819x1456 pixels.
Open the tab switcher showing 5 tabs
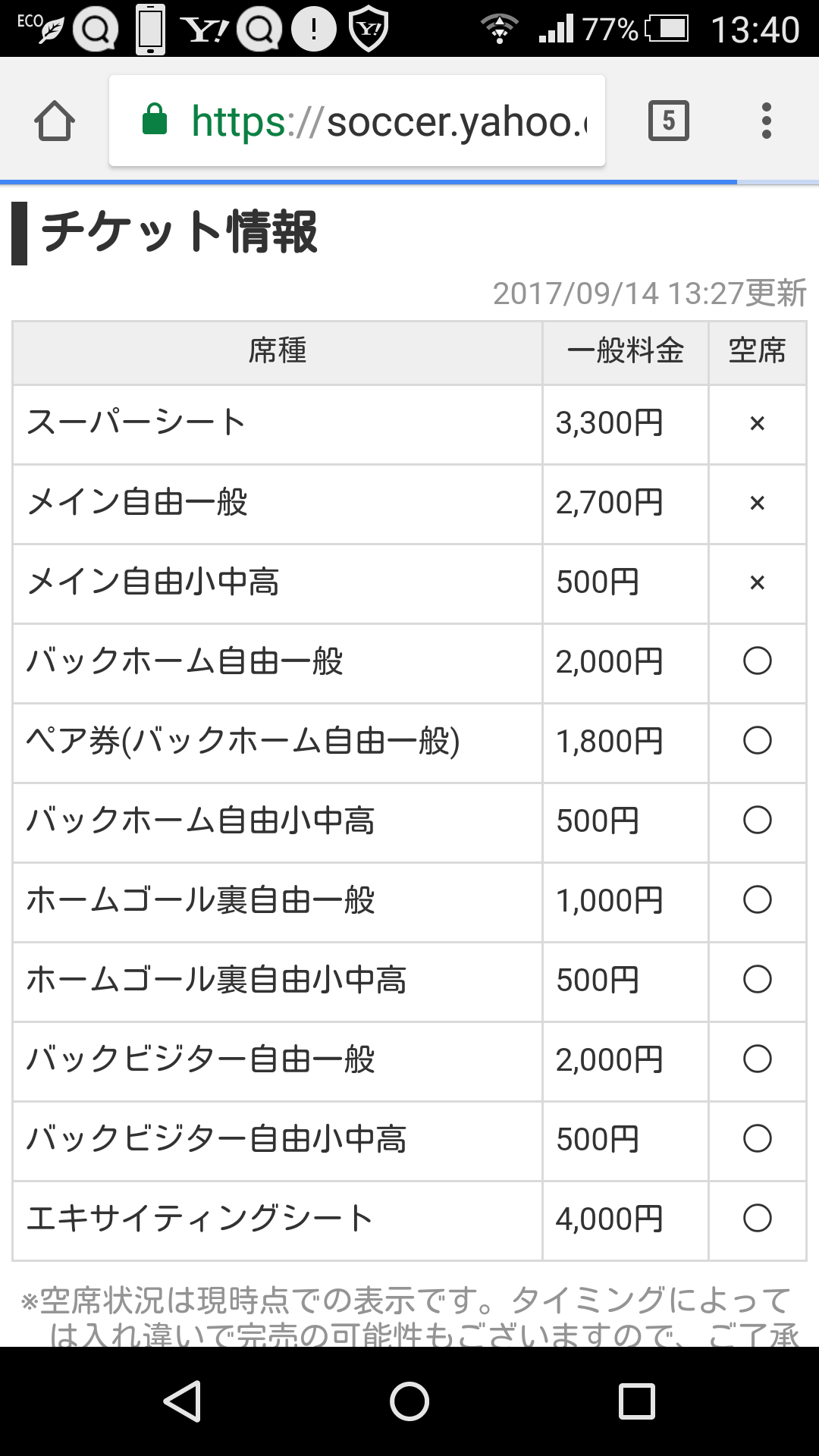click(x=668, y=121)
